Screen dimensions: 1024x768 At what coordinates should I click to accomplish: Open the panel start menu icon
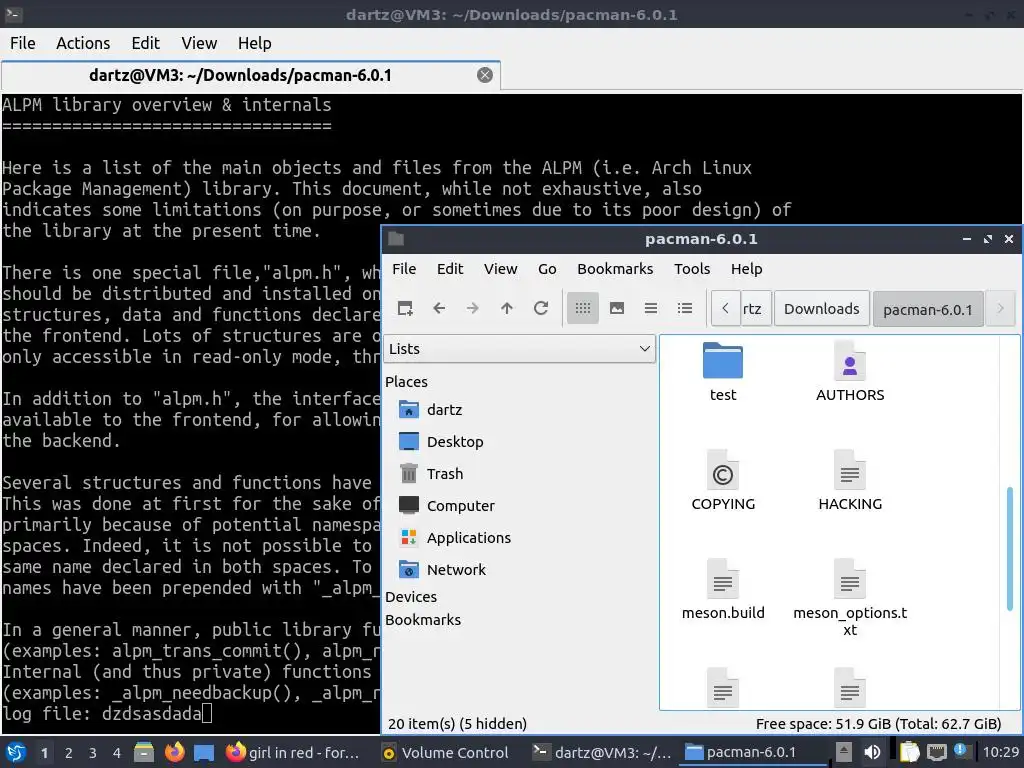coord(16,753)
